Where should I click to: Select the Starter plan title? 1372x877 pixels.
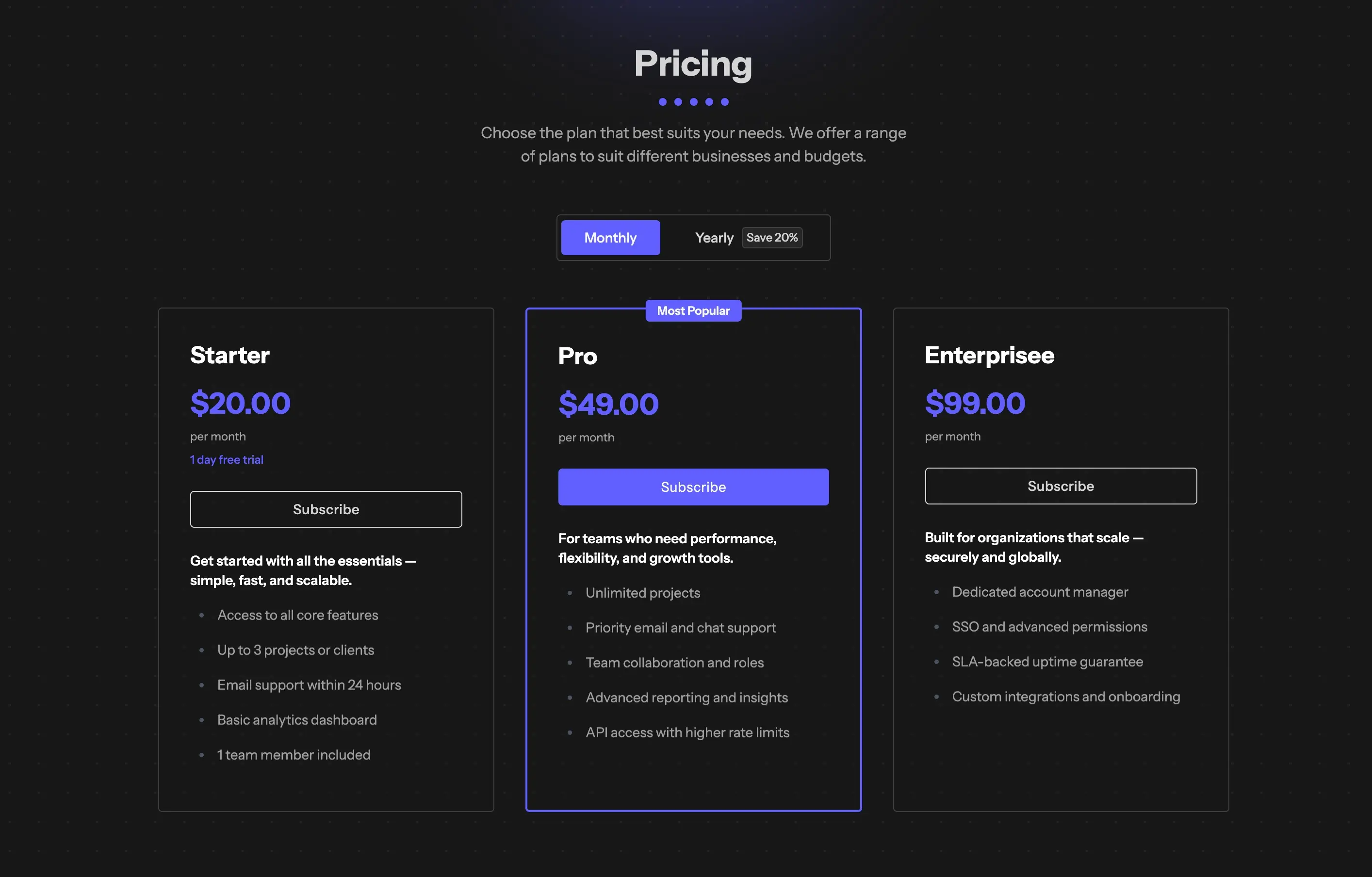coord(229,356)
